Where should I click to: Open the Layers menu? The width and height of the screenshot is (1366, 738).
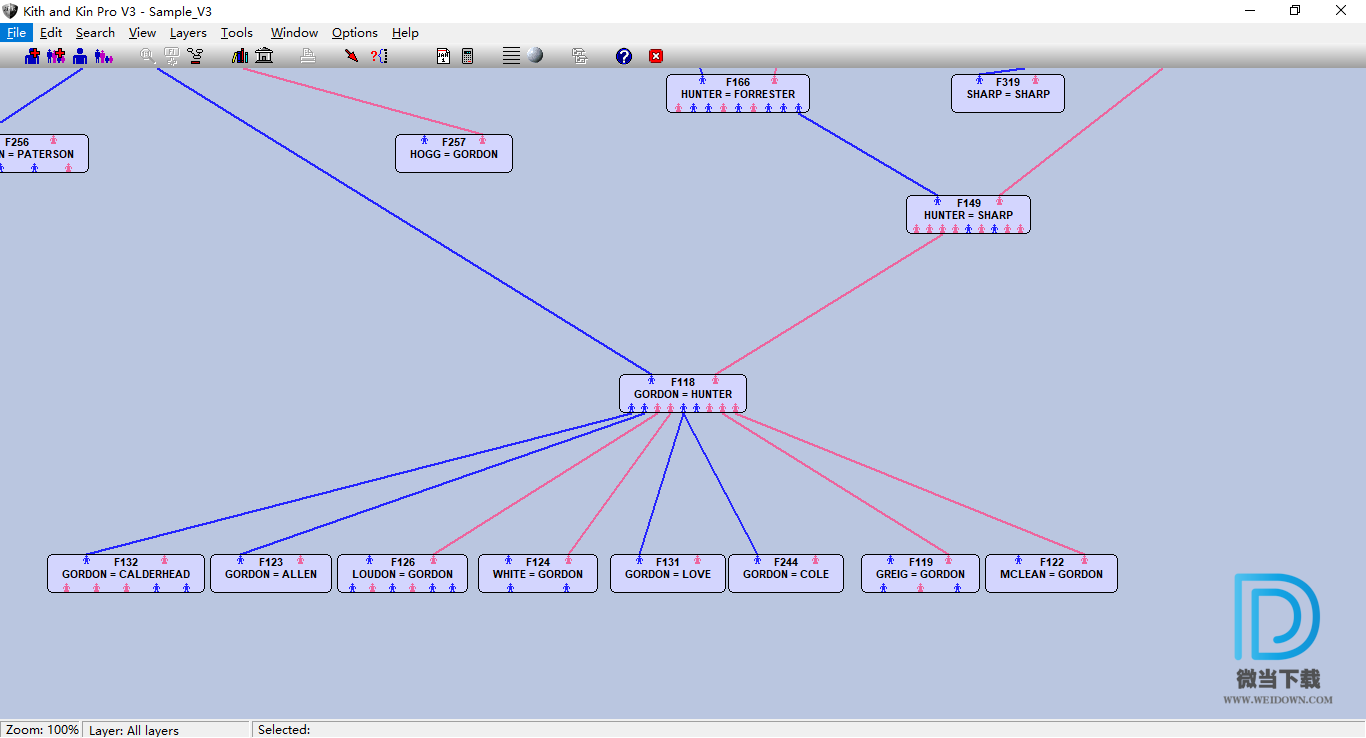[188, 33]
